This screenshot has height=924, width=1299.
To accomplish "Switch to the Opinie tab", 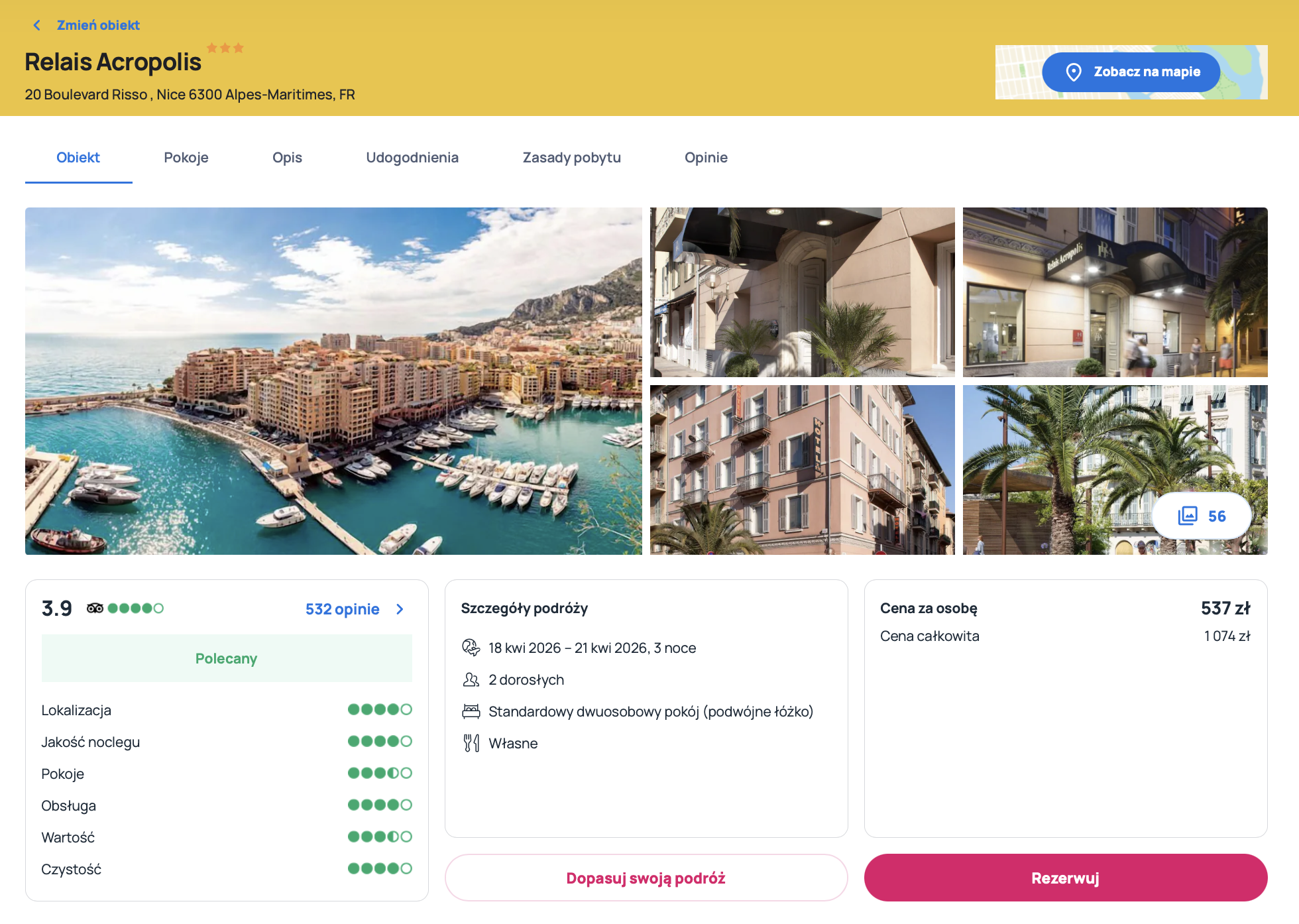I will pos(706,158).
